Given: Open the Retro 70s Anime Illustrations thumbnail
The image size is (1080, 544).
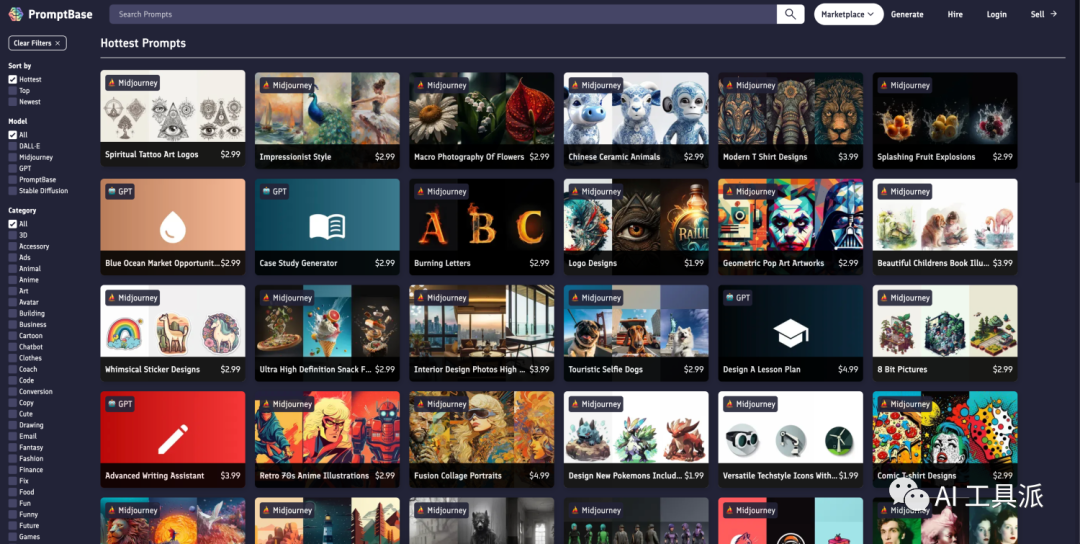Looking at the screenshot, I should [x=327, y=427].
